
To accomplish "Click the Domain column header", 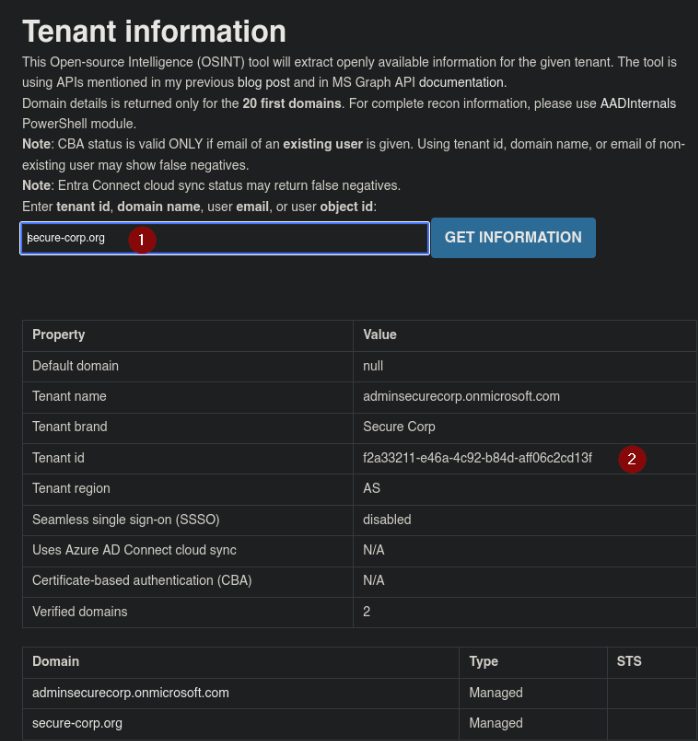I will click(56, 661).
